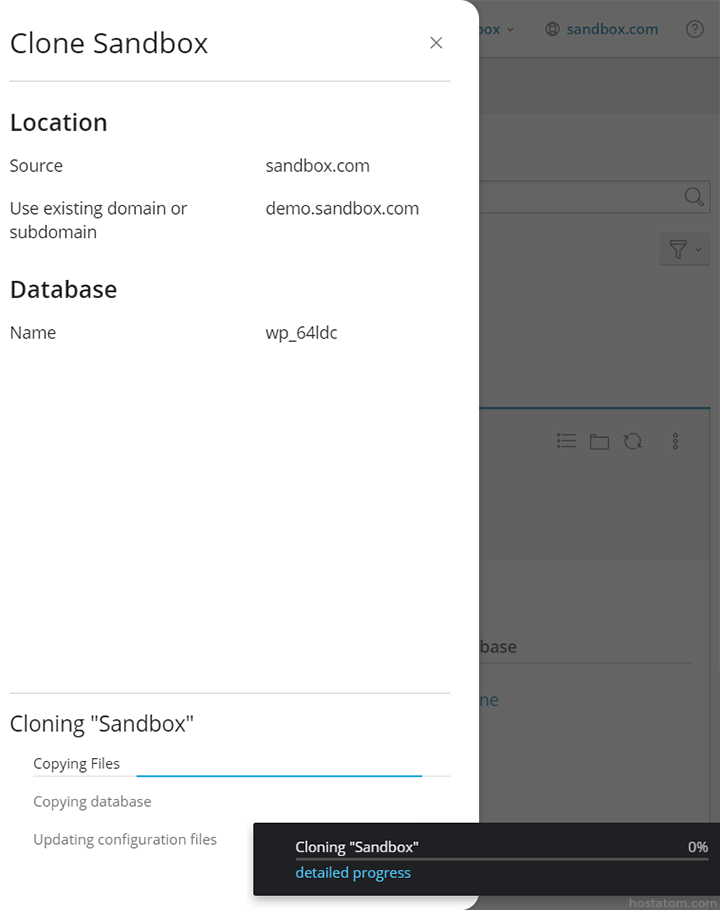Click the refresh sync icon
Image resolution: width=720 pixels, height=910 pixels.
point(632,441)
